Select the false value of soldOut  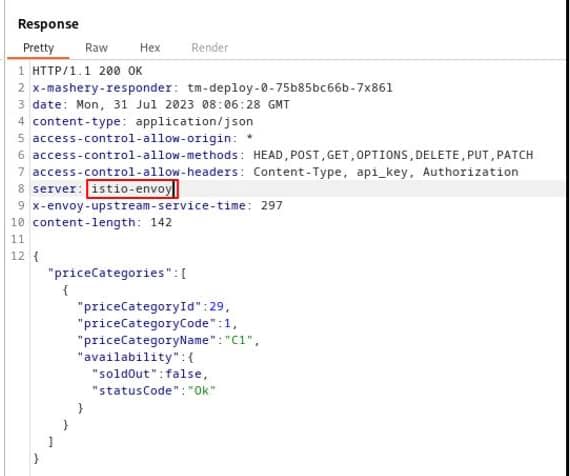click(x=184, y=374)
